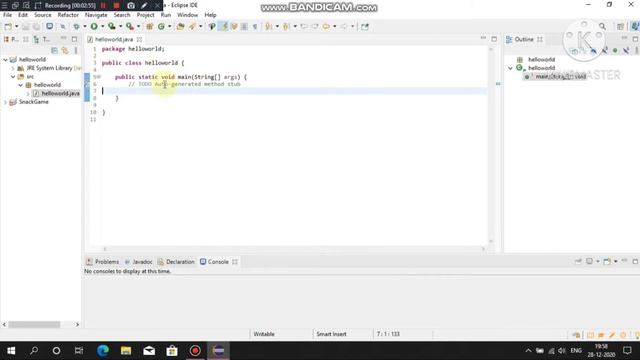Image resolution: width=640 pixels, height=360 pixels.
Task: Click the Smart Insert status bar entry
Action: [331, 334]
